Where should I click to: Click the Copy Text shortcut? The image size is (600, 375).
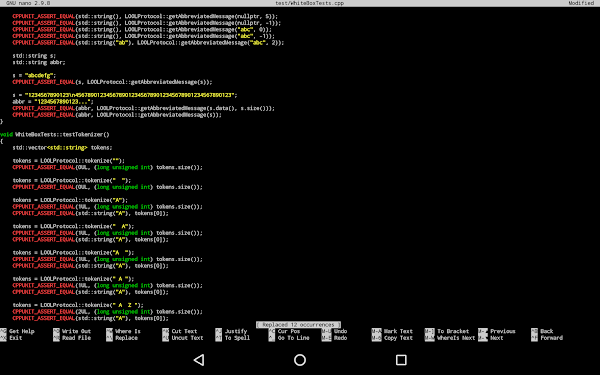[392, 338]
